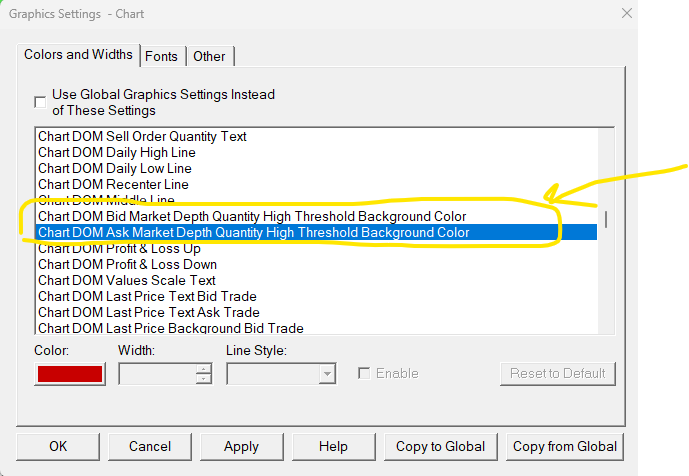Click the list scrollbar thumb

click(606, 220)
